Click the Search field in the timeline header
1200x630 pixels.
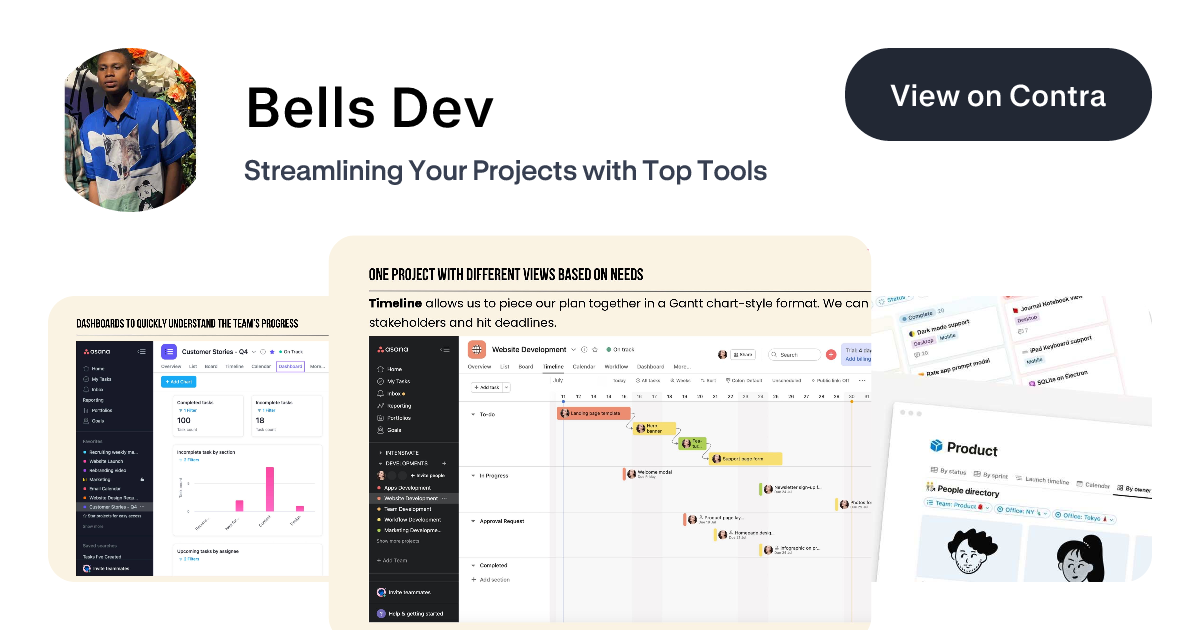point(794,354)
